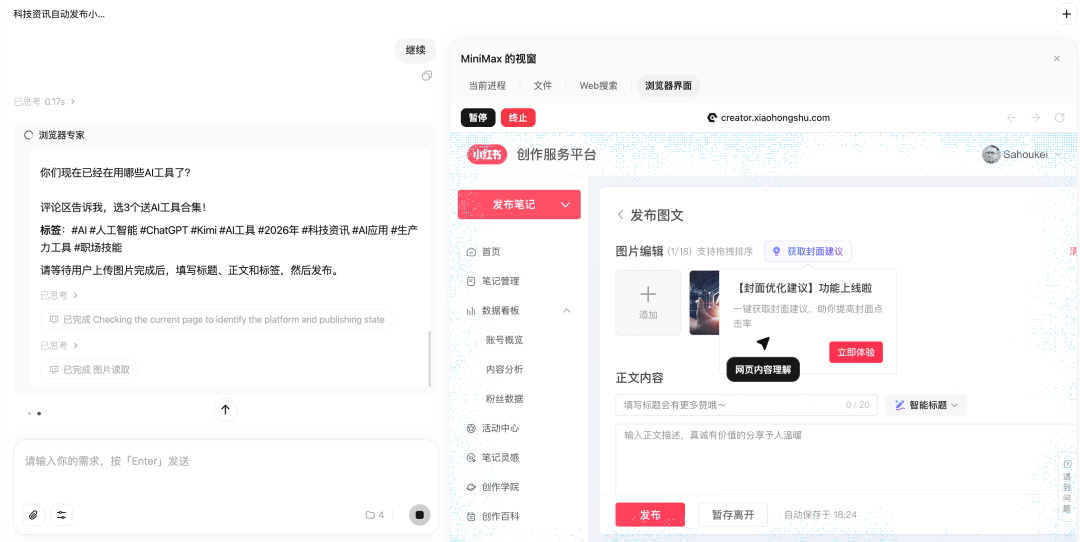The height and width of the screenshot is (542, 1080).
Task: Open the chat settings sliders icon
Action: (62, 515)
